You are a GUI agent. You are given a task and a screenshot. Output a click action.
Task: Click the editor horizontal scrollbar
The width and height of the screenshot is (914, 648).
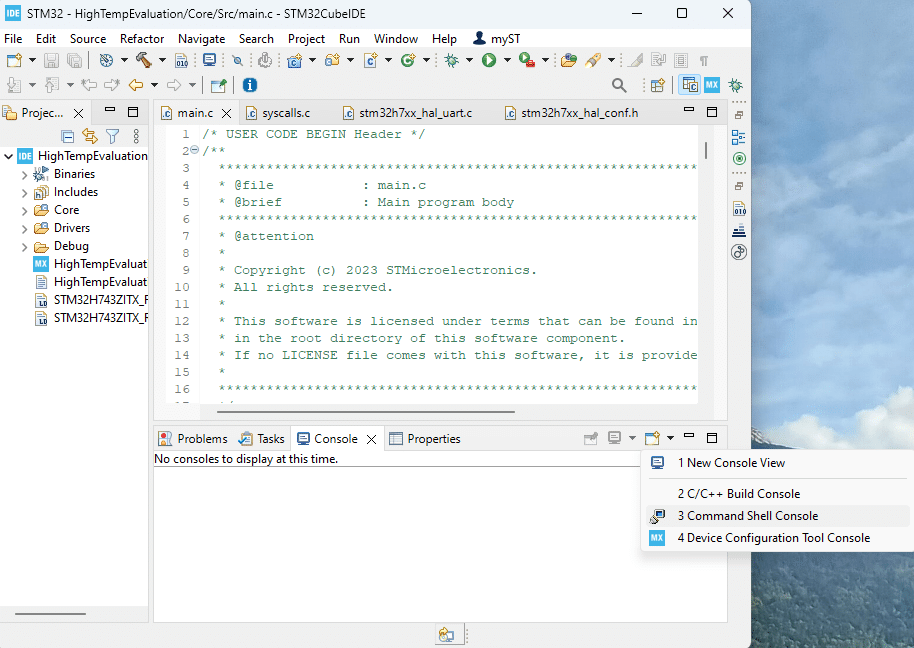tap(365, 411)
